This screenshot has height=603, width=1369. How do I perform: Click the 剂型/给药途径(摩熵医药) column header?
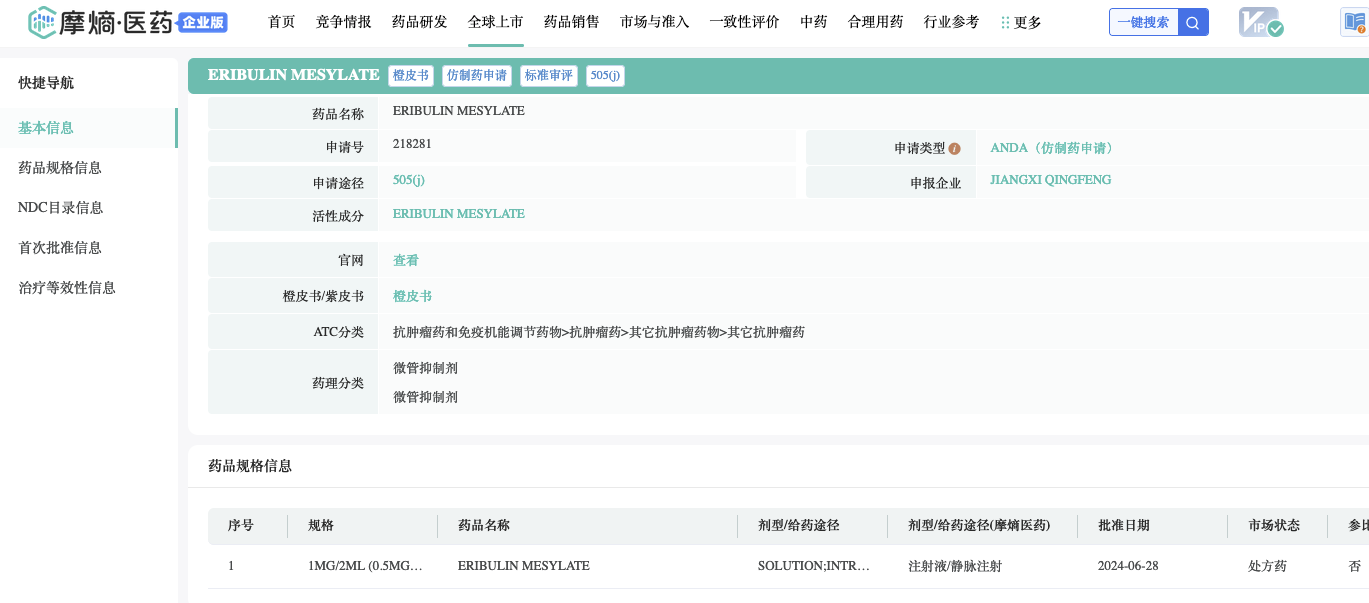coord(979,525)
